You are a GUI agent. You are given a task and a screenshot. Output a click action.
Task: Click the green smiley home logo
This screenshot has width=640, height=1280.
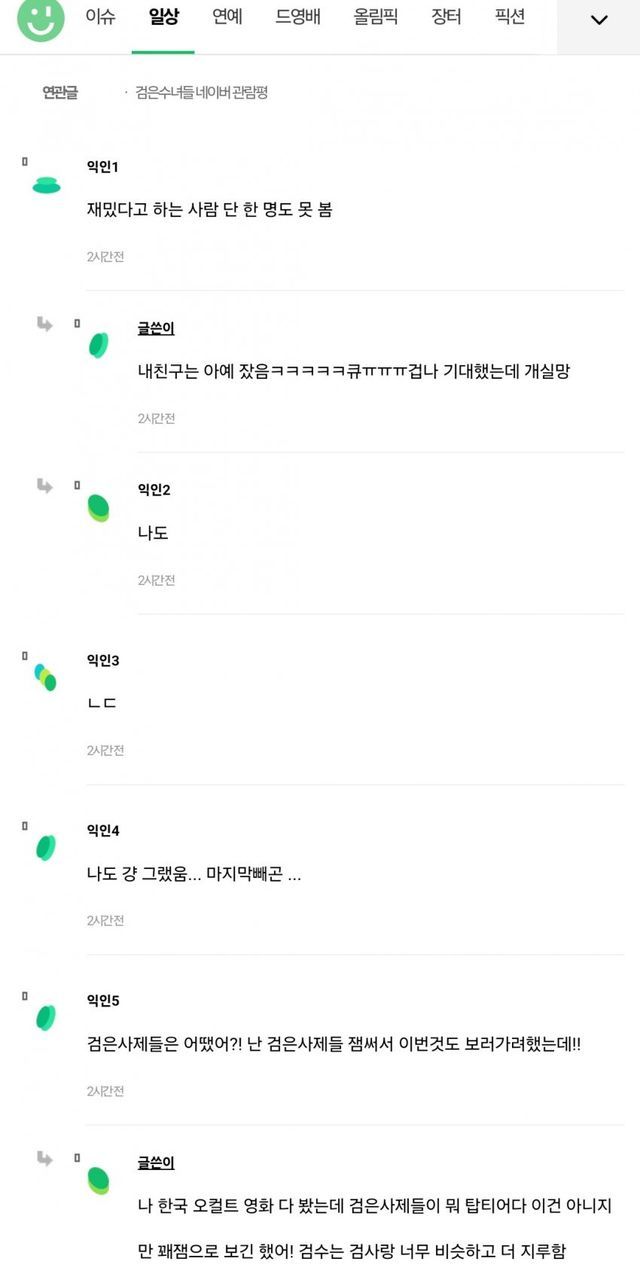point(41,20)
